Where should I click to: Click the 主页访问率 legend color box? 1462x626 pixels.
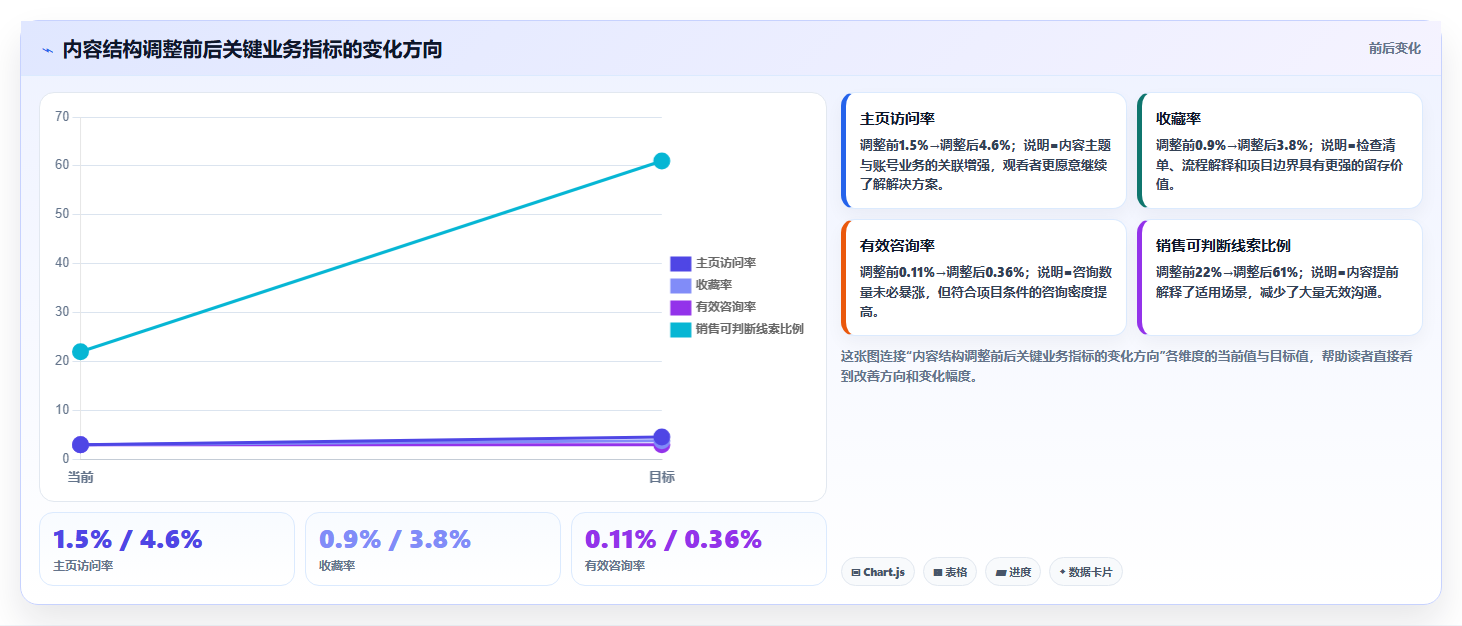pyautogui.click(x=680, y=263)
